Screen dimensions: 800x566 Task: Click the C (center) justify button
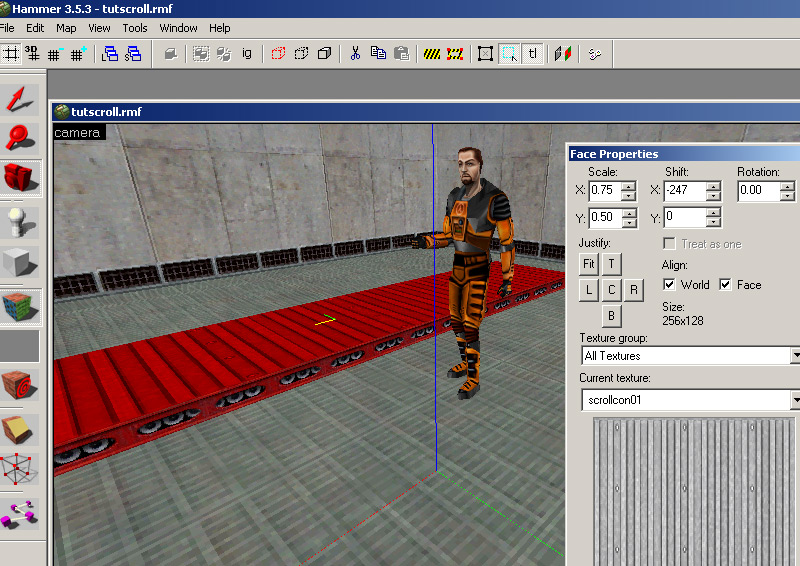611,290
